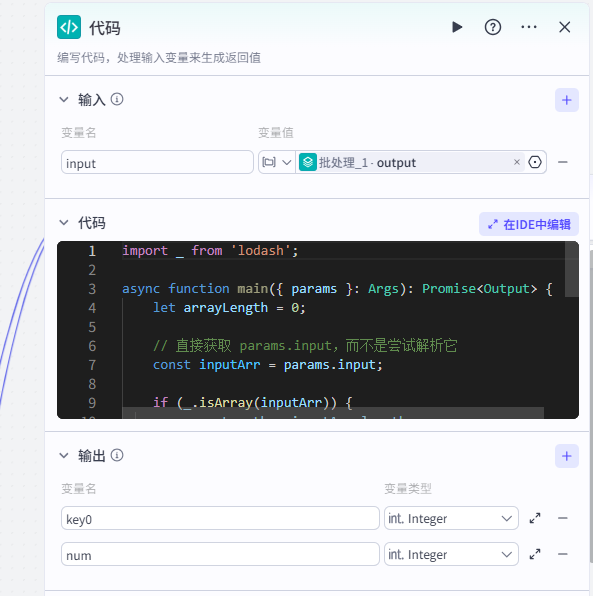The image size is (593, 596).
Task: Open the variable value type dropdown
Action: (277, 162)
